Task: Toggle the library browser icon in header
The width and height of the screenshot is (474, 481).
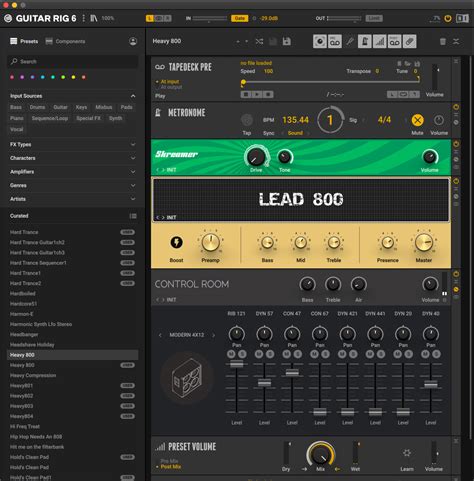Action: [x=94, y=18]
